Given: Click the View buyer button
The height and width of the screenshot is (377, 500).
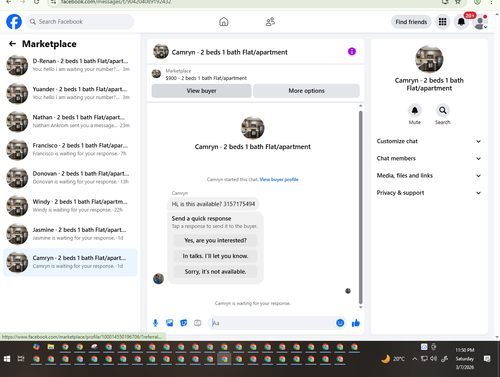Looking at the screenshot, I should 201,91.
